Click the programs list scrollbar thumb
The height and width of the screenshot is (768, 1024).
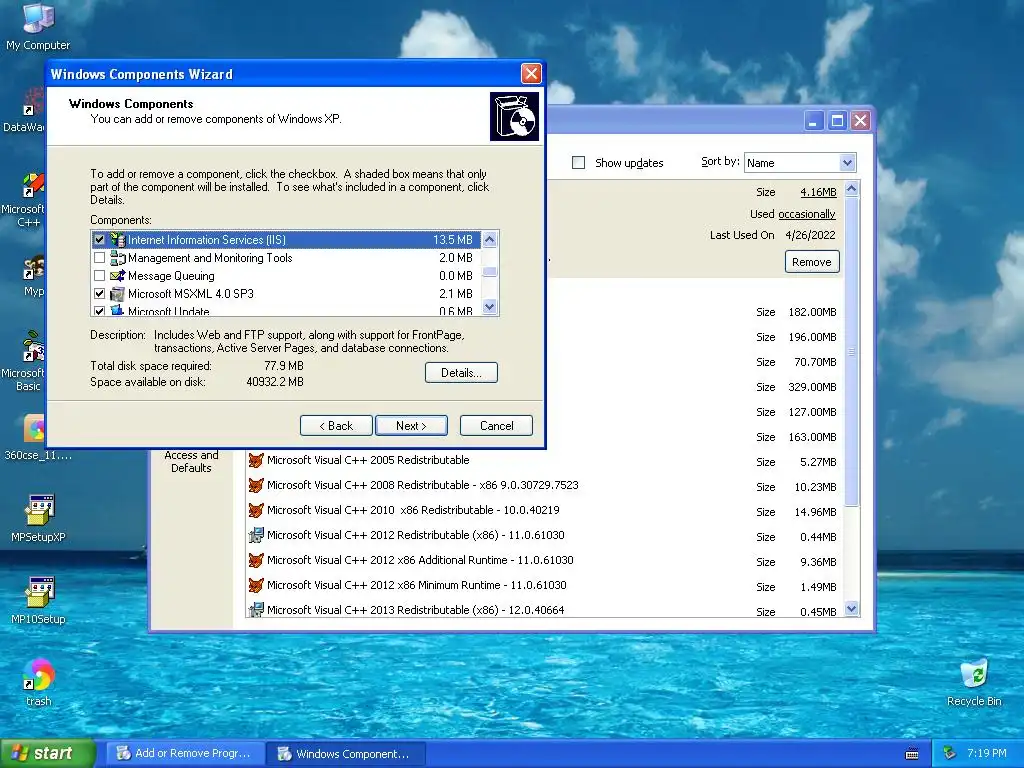(x=852, y=351)
